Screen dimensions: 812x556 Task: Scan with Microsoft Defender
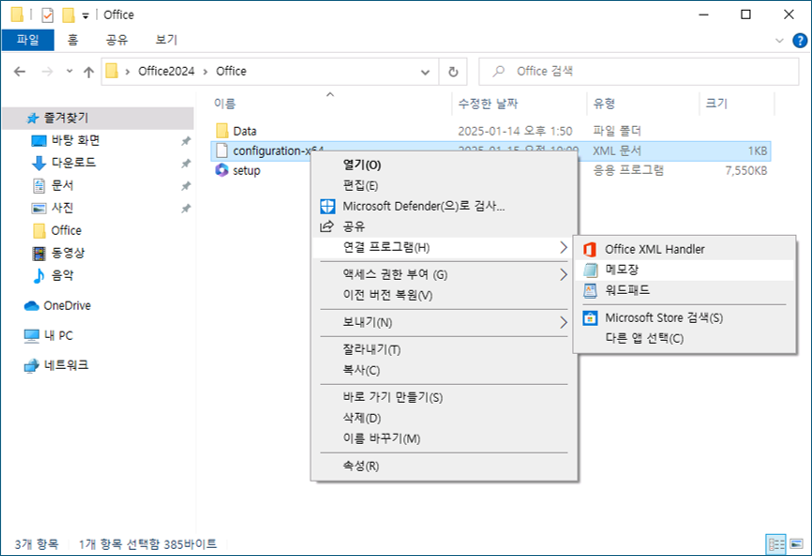[444, 206]
